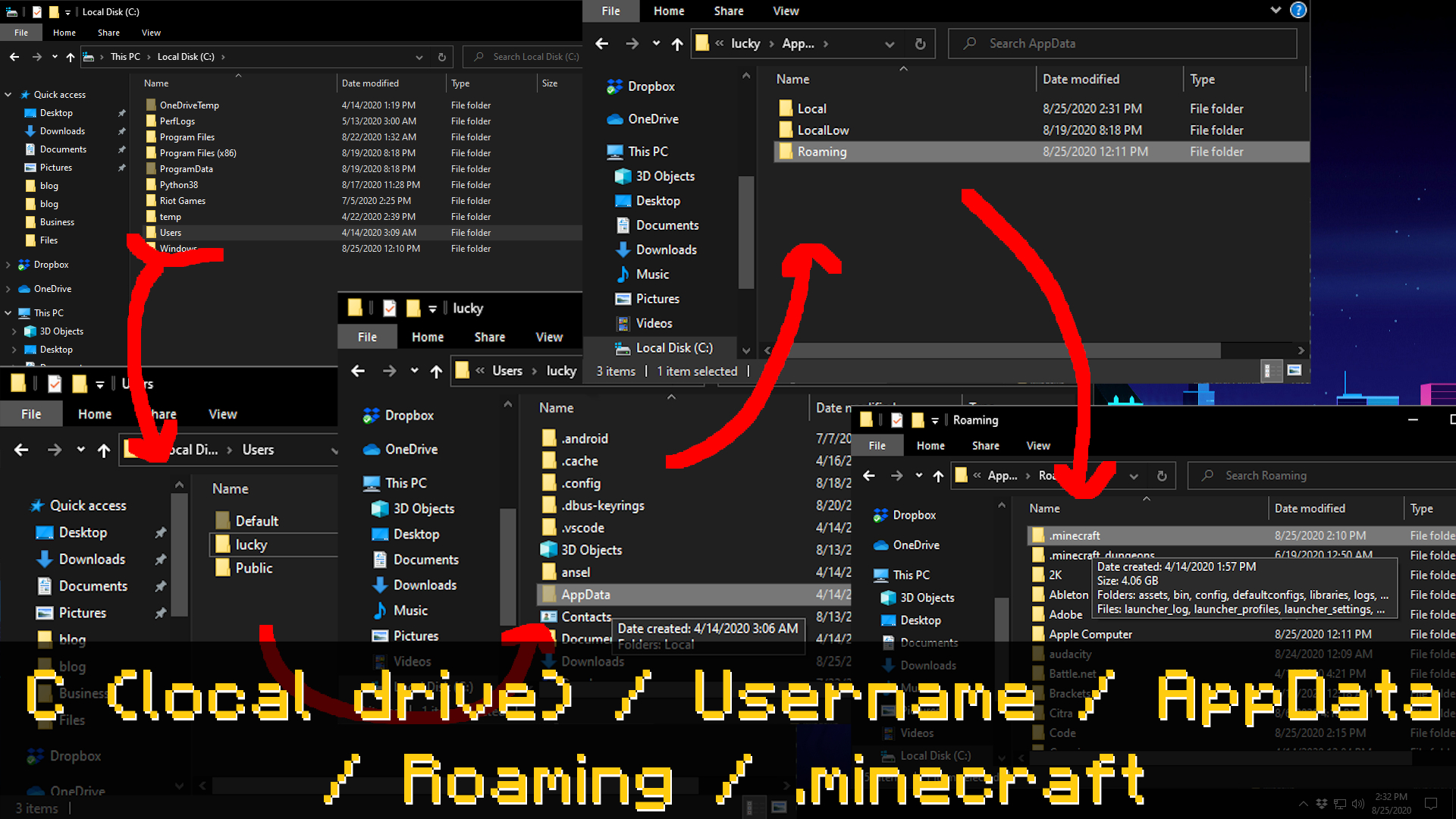Select lucky folder in Users window
The width and height of the screenshot is (1456, 819).
pos(274,544)
